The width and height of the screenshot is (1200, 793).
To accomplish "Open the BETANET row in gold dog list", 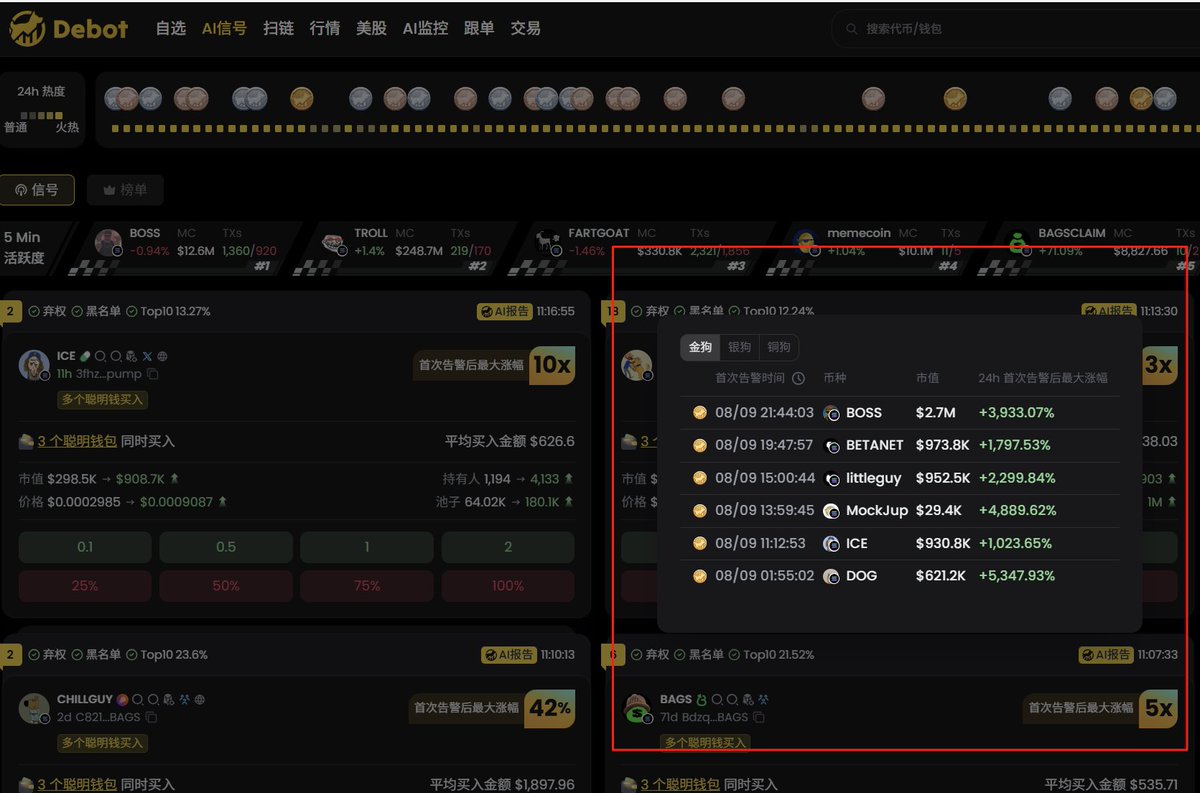I will click(x=899, y=445).
